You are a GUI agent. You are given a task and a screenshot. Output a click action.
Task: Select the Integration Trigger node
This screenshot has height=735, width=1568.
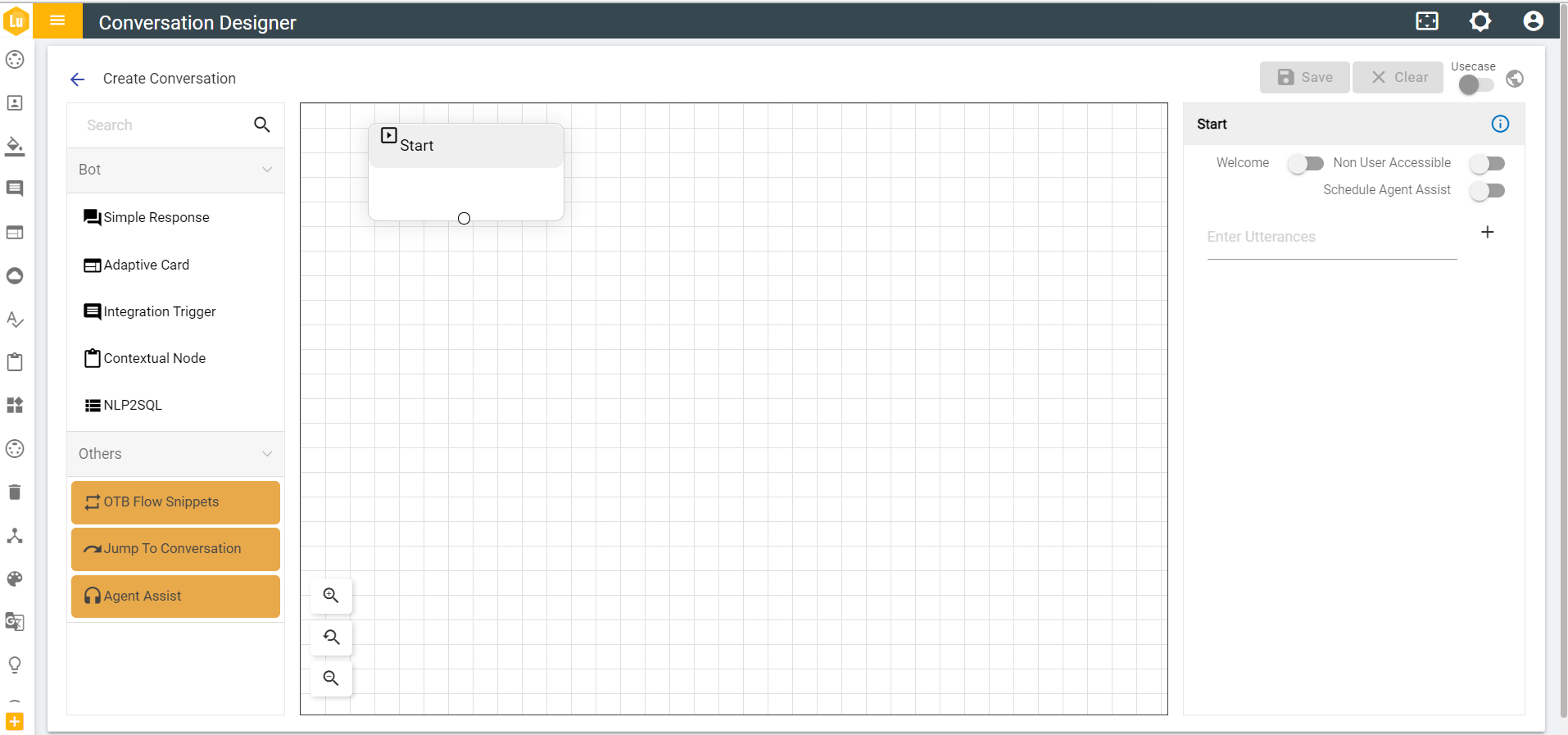[x=150, y=311]
